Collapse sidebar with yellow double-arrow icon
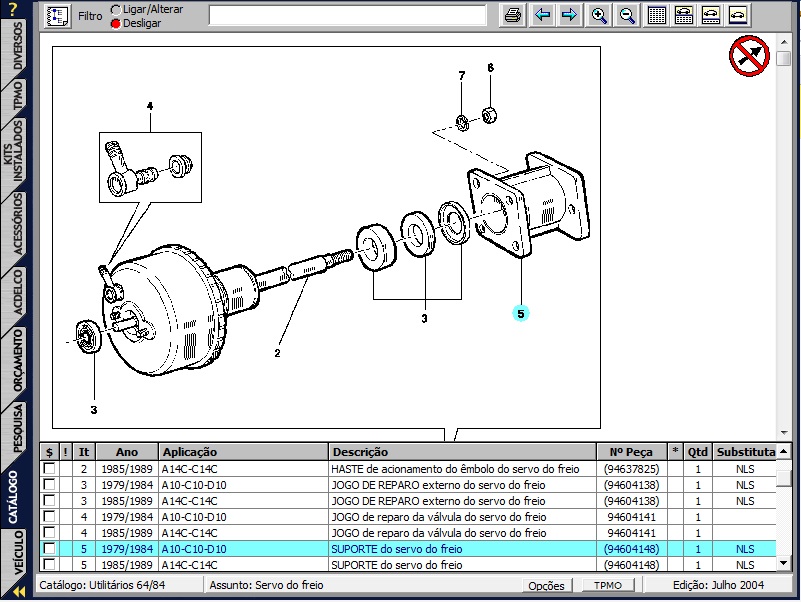801x602 pixels. (17, 592)
